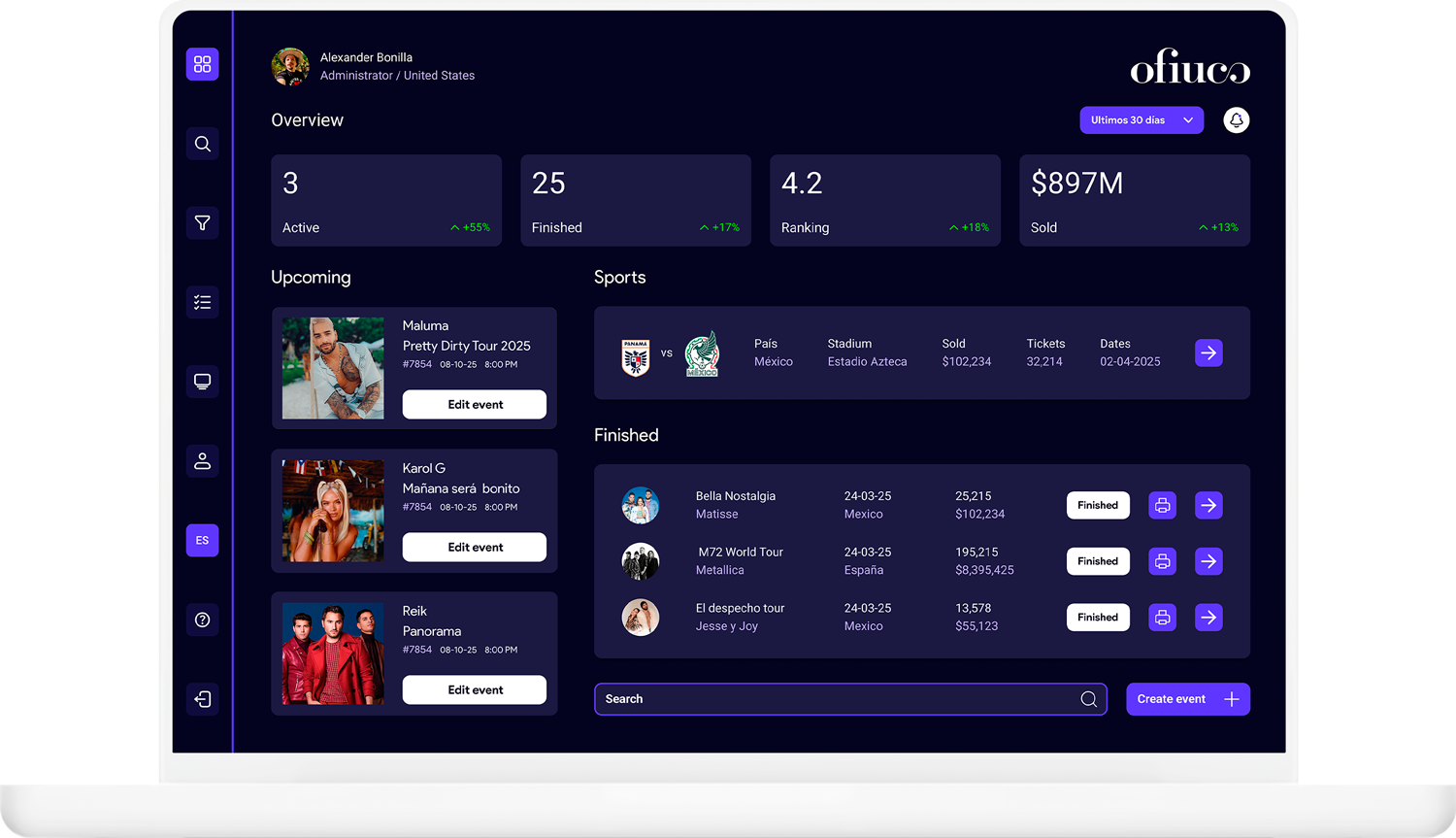Click Edit event for Maluma
This screenshot has height=838, width=1456.
tap(475, 405)
